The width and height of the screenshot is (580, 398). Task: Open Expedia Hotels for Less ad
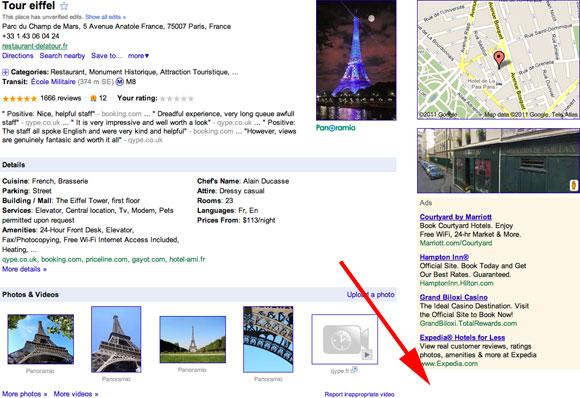[462, 338]
